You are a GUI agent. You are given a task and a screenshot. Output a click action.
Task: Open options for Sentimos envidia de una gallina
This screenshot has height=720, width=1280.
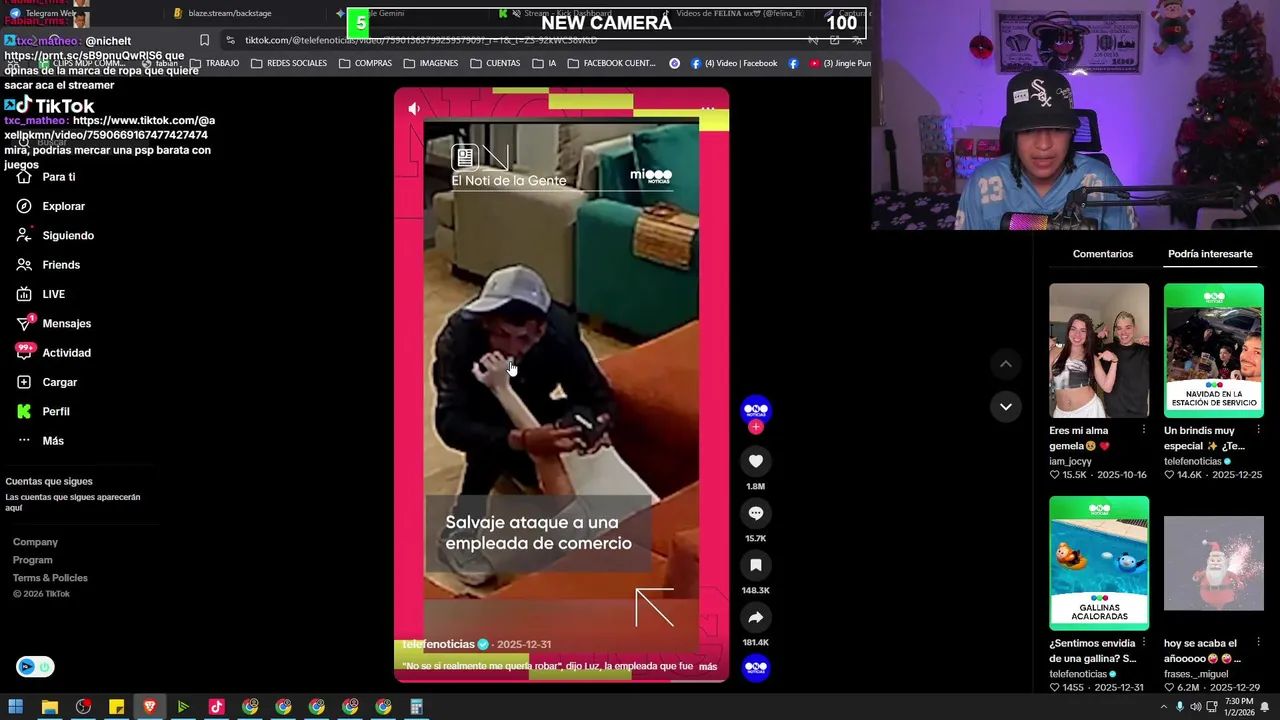(x=1144, y=643)
